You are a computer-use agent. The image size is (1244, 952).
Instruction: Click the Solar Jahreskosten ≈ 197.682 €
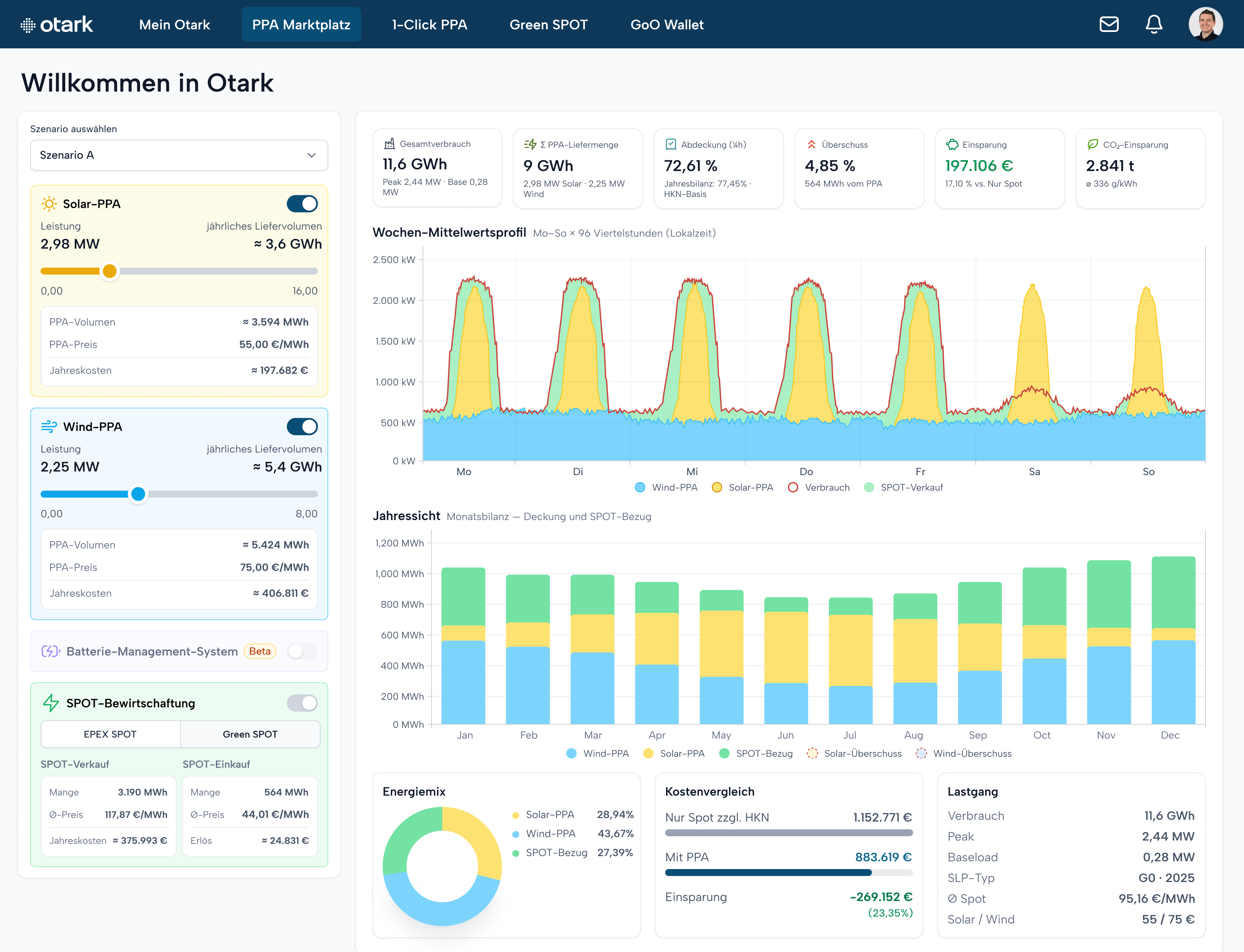tap(279, 371)
